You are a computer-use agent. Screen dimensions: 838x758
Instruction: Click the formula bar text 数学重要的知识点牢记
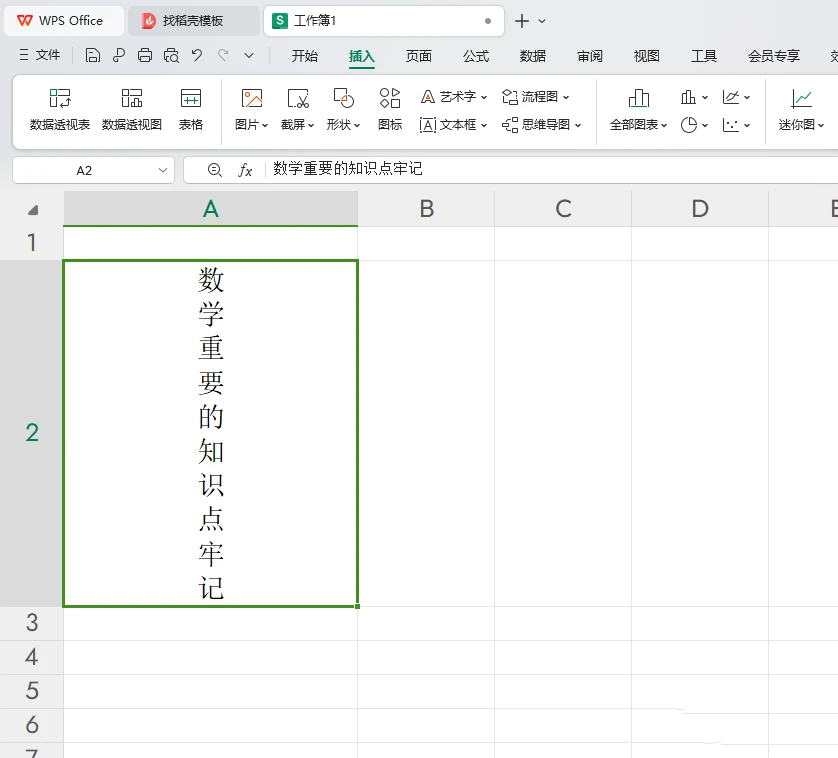point(348,169)
